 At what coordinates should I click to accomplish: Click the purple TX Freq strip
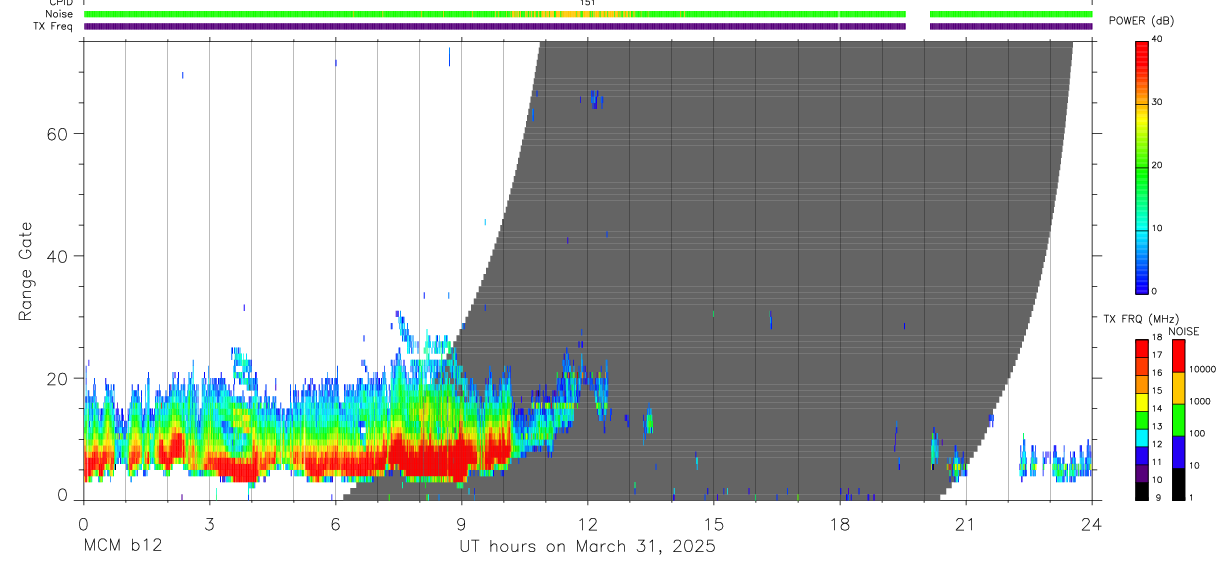coord(588,26)
